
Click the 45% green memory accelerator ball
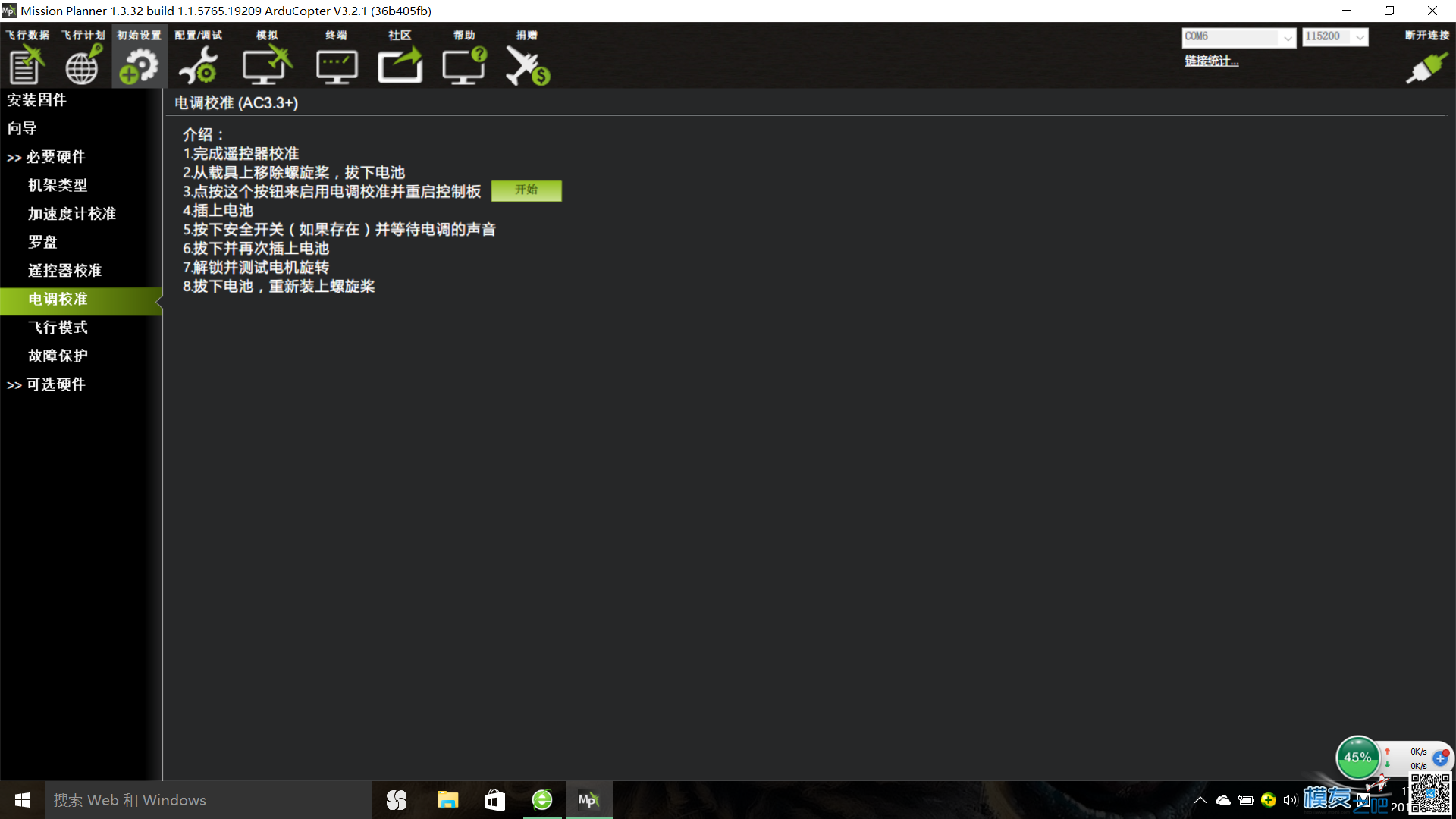pyautogui.click(x=1357, y=757)
